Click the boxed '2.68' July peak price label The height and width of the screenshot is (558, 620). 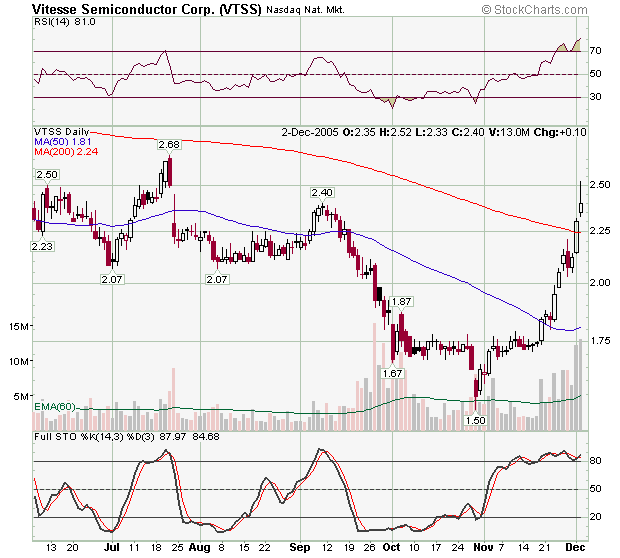click(169, 145)
